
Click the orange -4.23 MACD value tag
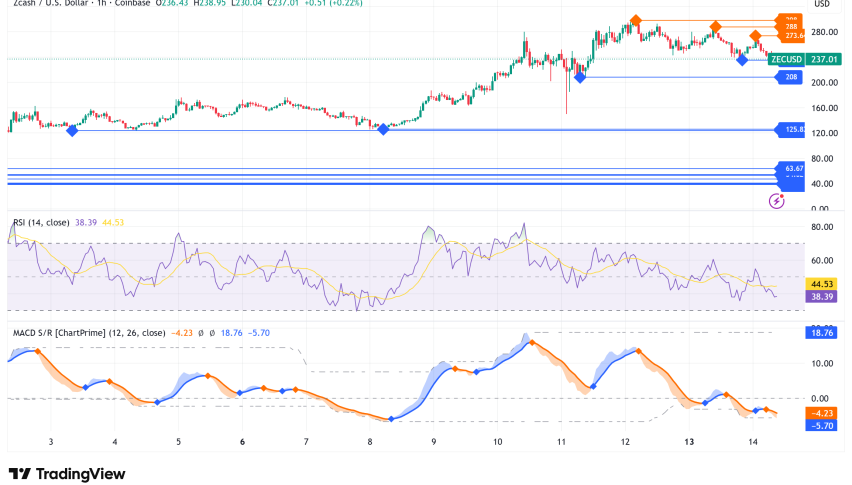[819, 412]
